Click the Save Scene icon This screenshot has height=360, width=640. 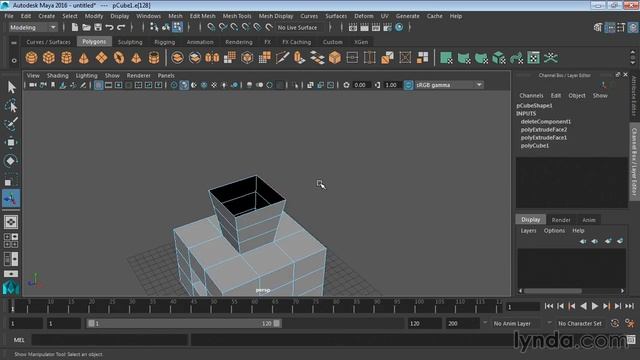tap(98, 27)
